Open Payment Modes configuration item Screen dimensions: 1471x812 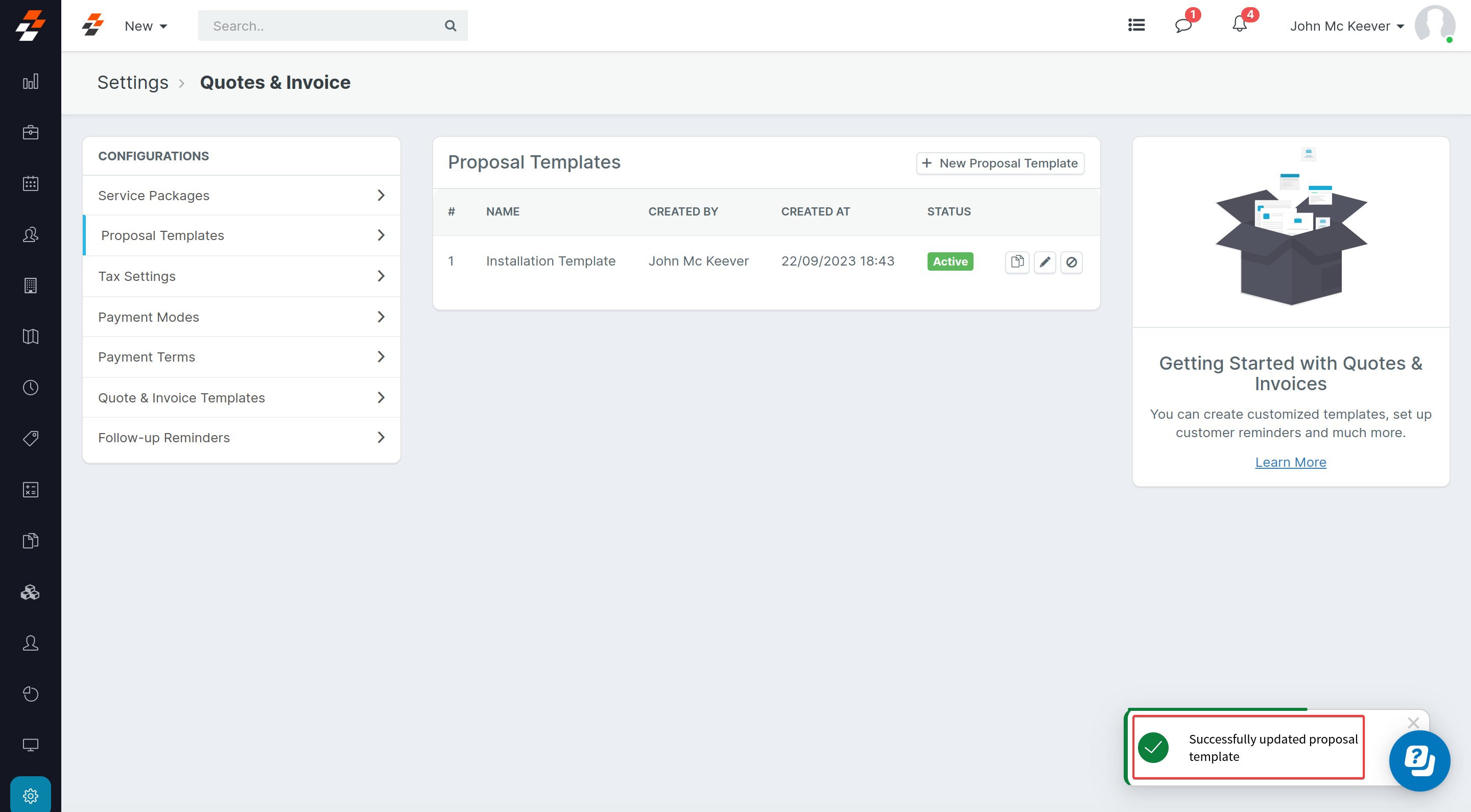[241, 317]
